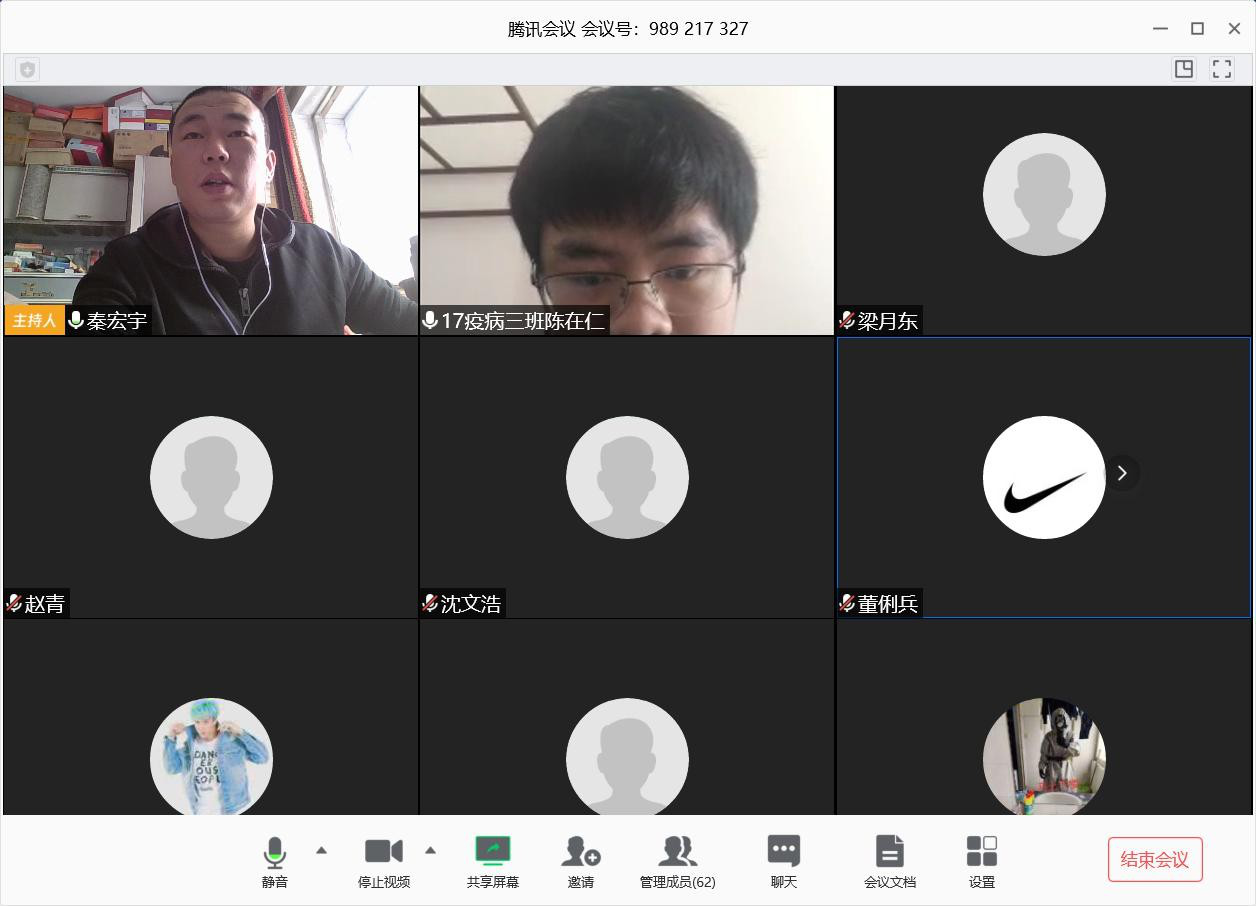
Task: Select 秦宏宇 host video tile
Action: coord(211,210)
